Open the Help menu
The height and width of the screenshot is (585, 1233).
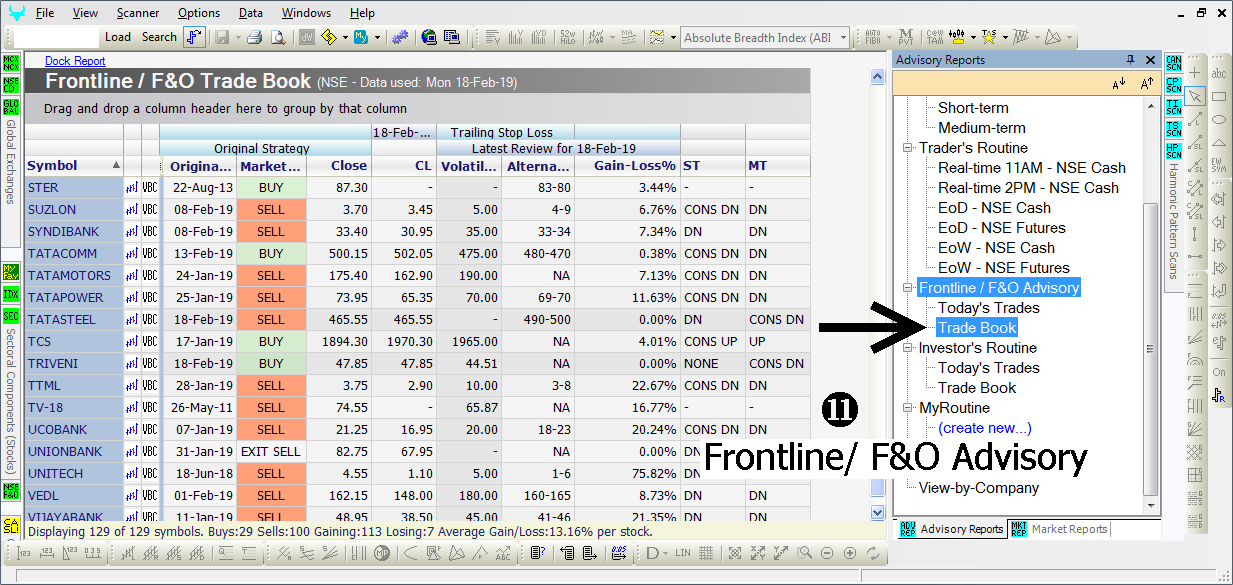coord(363,13)
